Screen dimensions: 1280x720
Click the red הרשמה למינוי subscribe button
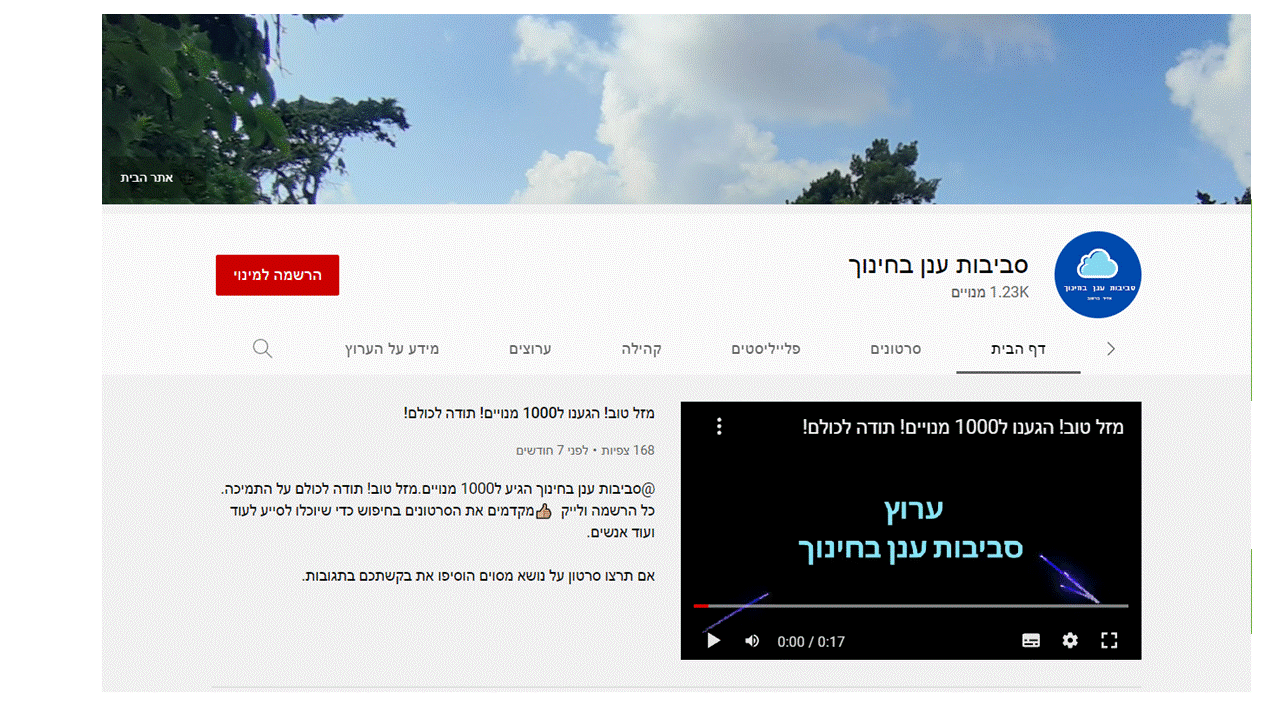click(277, 275)
